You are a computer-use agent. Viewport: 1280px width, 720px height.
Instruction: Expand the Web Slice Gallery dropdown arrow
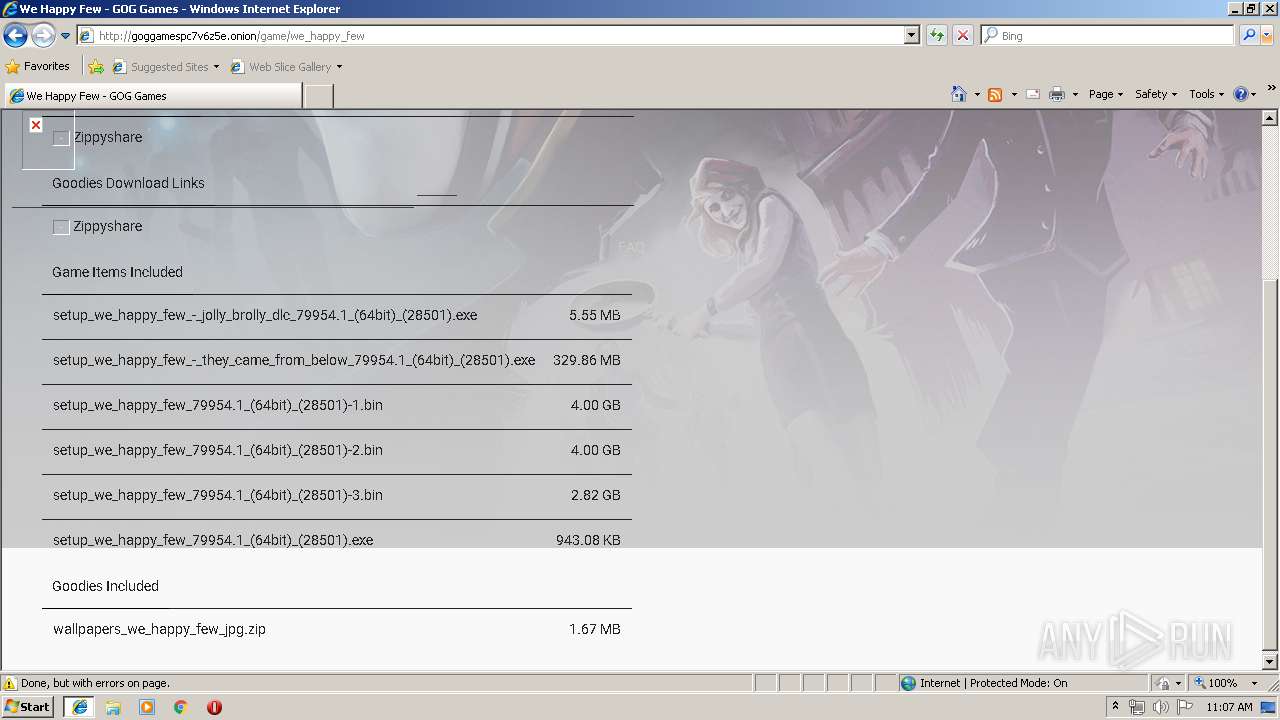(339, 67)
